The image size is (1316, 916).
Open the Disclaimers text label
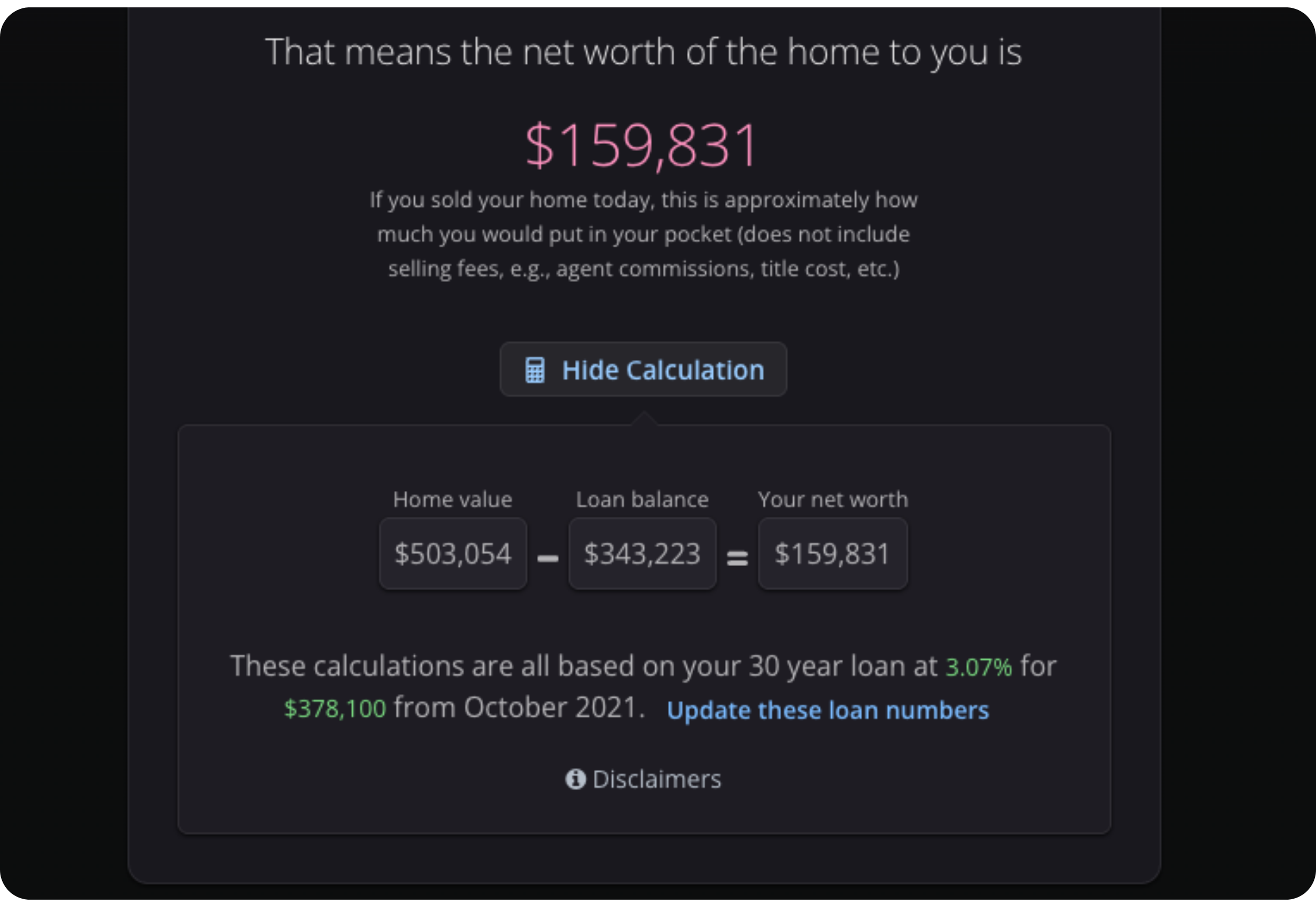click(x=656, y=779)
